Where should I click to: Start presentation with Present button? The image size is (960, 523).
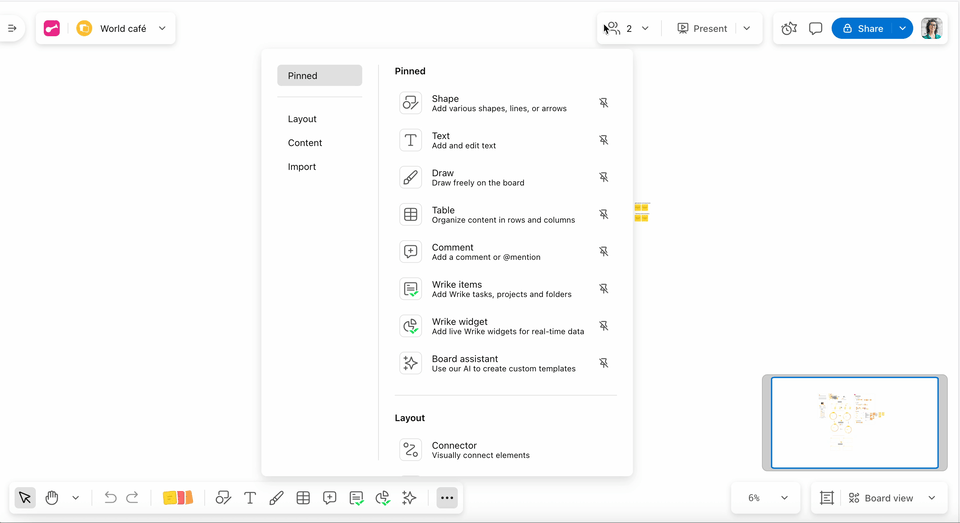click(x=702, y=28)
